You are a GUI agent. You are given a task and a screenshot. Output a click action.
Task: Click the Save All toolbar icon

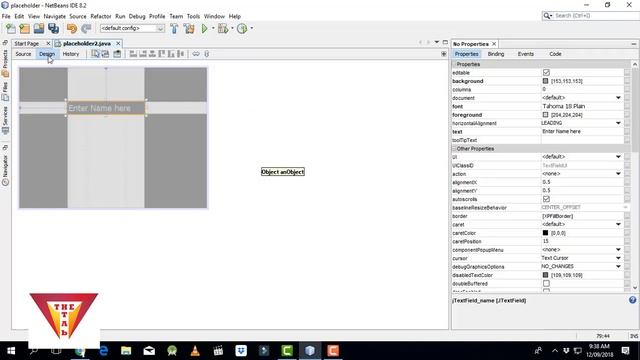[x=53, y=29]
